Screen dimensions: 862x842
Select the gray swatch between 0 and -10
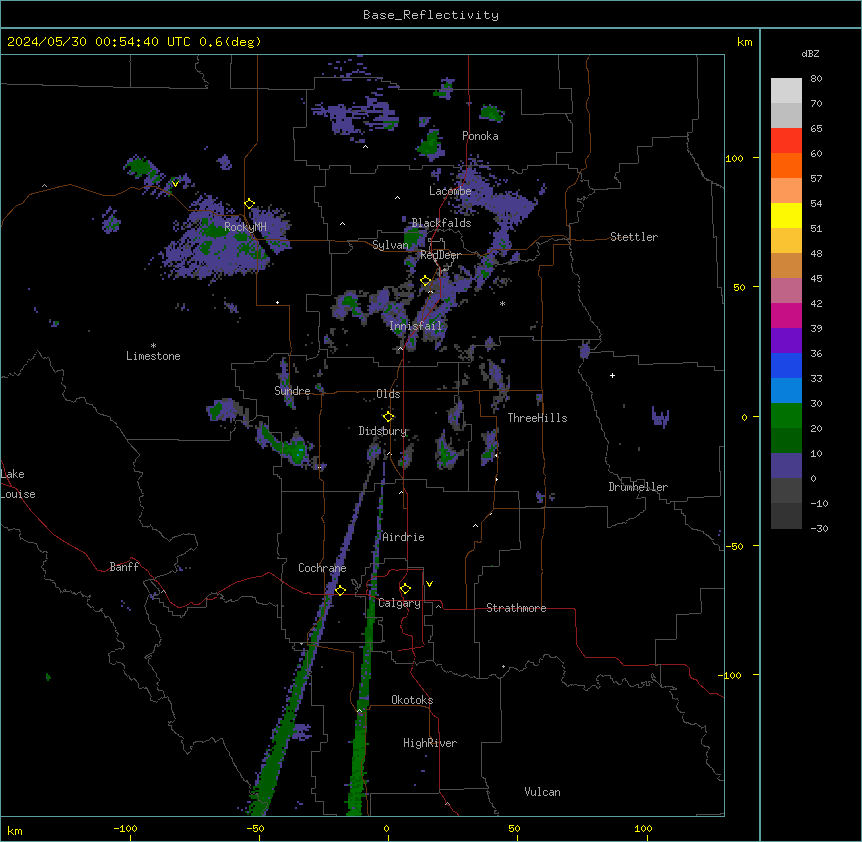(786, 491)
